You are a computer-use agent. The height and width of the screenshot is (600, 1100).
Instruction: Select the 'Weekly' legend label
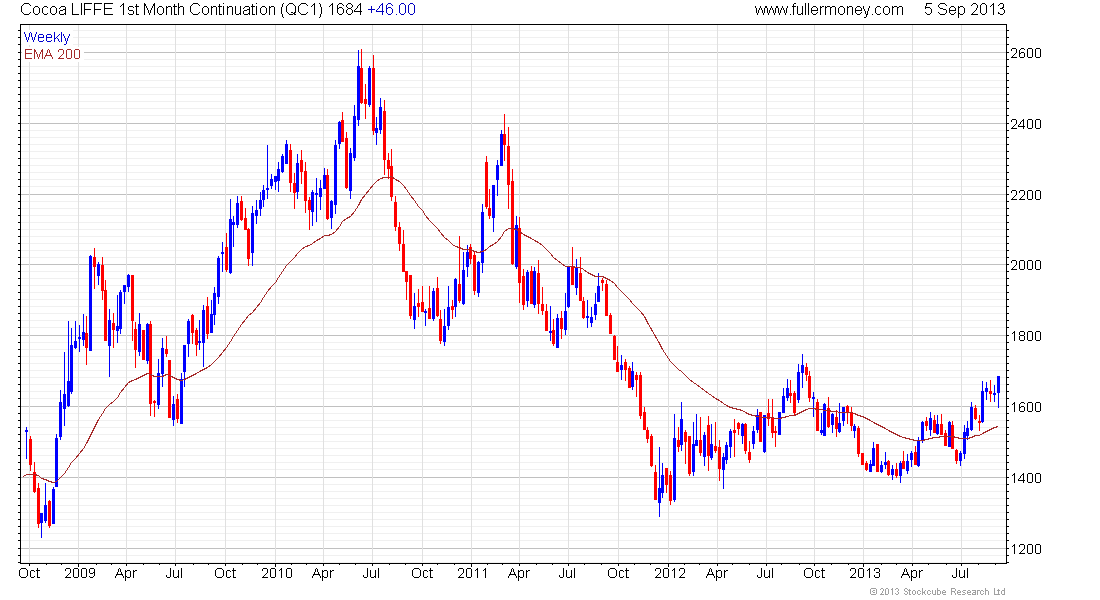(47, 37)
